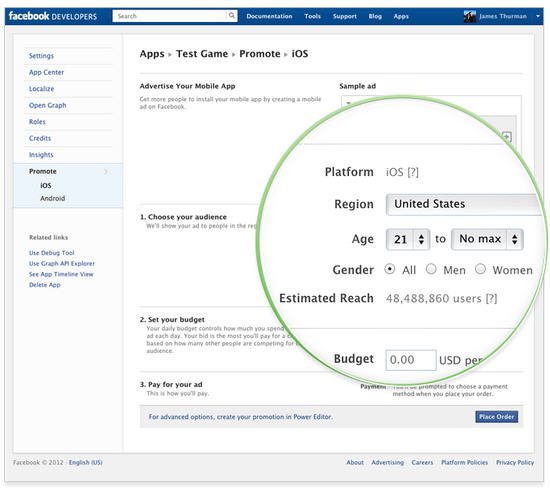Screen dimensions: 550x492
Task: Expand the Promote sidebar chevron
Action: pos(106,171)
